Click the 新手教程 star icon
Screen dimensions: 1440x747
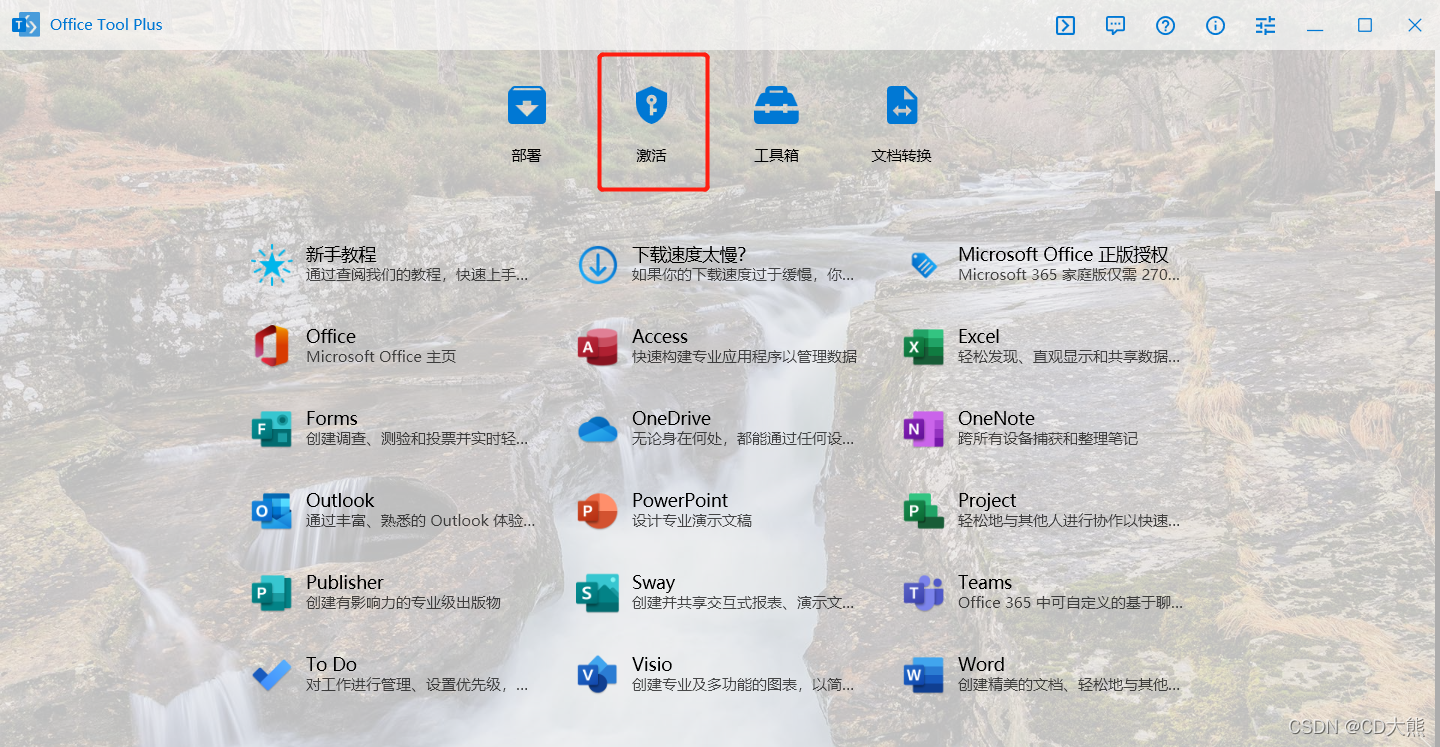click(x=271, y=265)
